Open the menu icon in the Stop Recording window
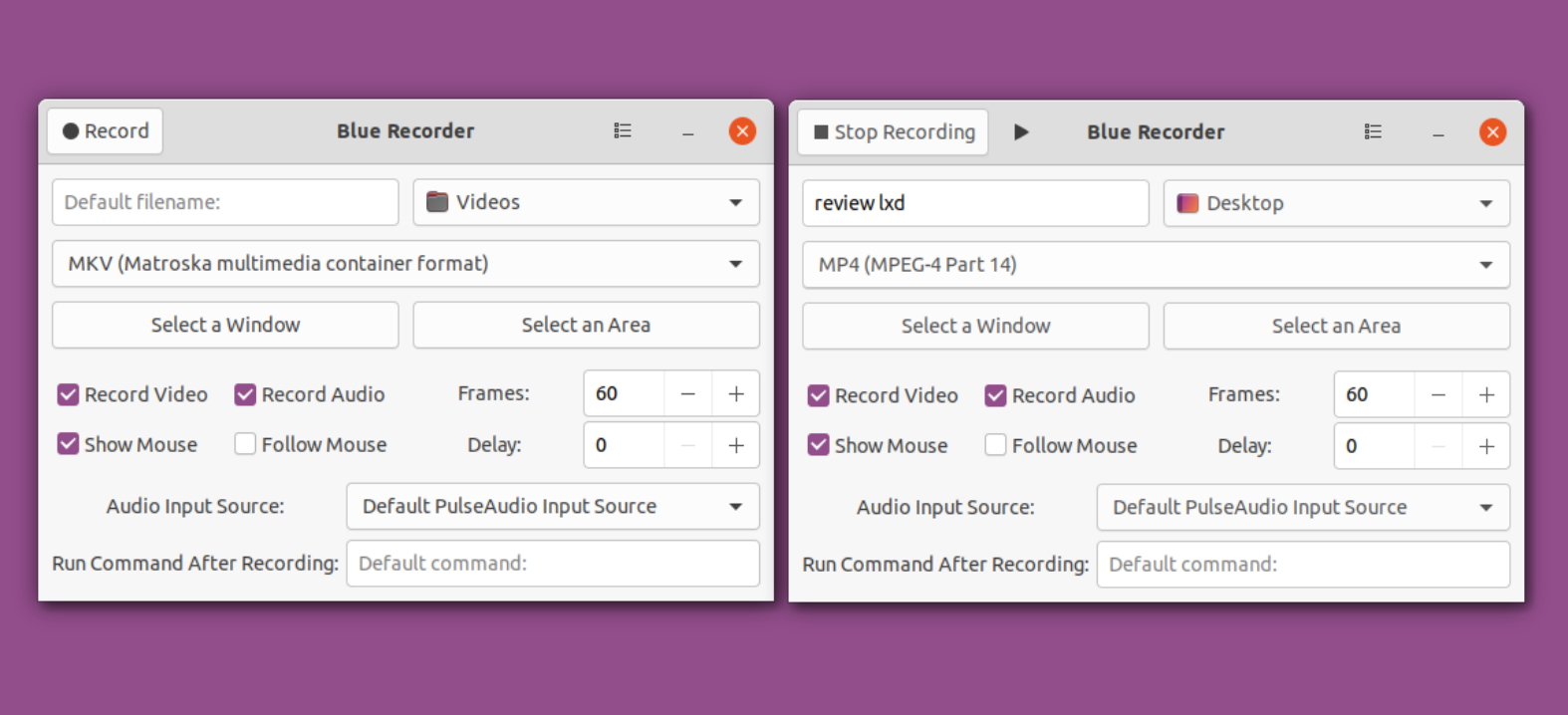1568x715 pixels. (1373, 132)
